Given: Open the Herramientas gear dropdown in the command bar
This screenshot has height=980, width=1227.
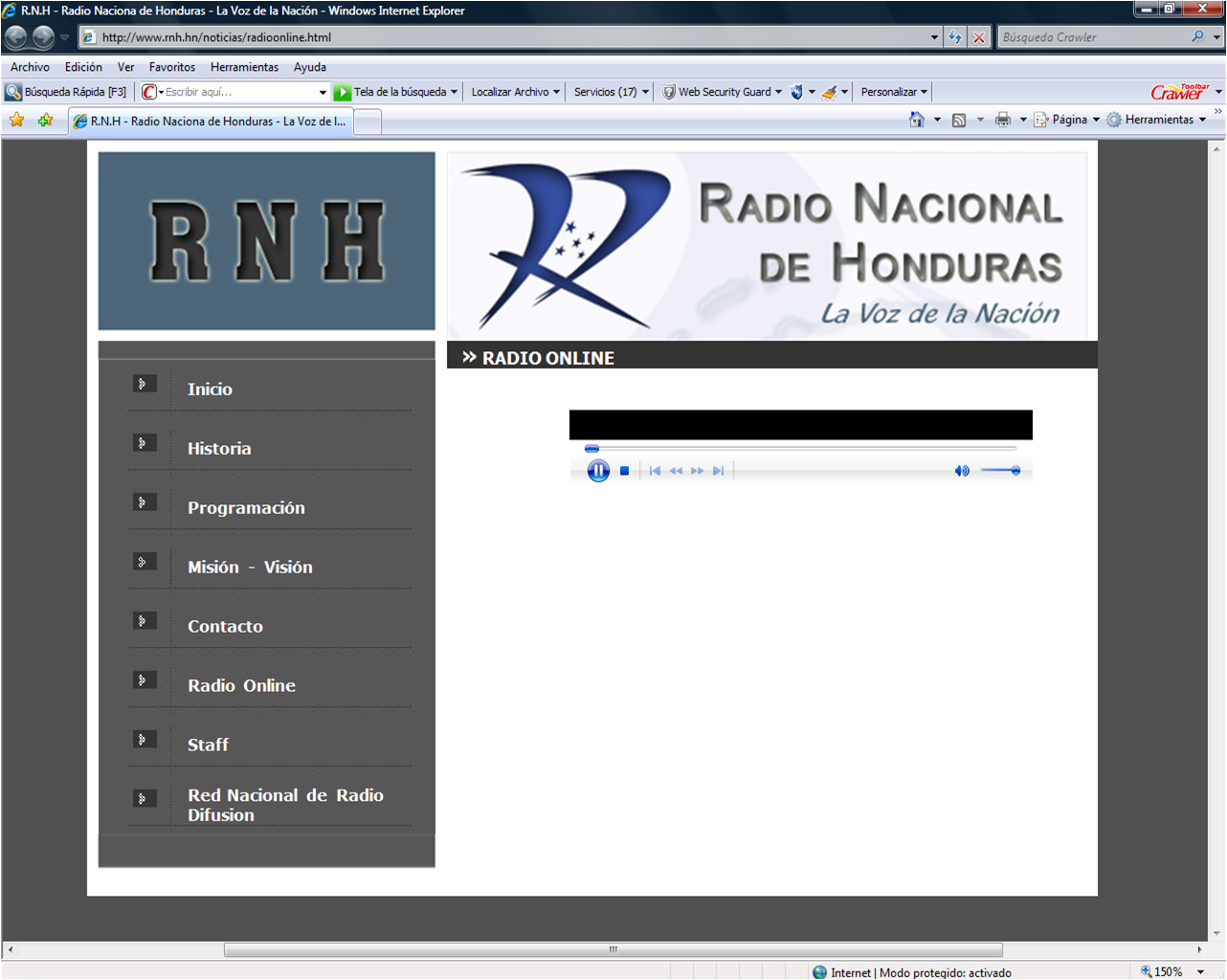Looking at the screenshot, I should pos(1156,120).
